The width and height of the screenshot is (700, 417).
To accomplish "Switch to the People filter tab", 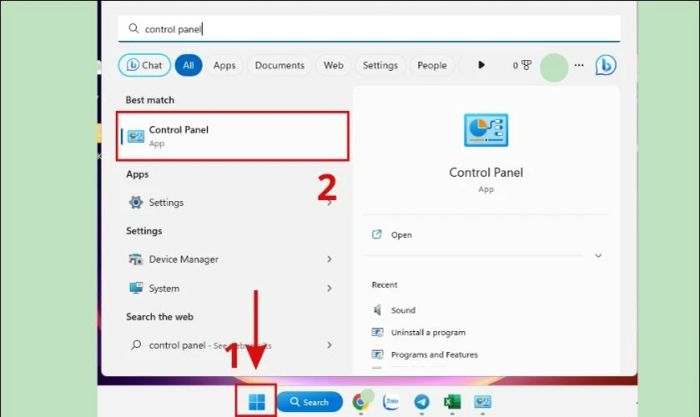I will (432, 65).
